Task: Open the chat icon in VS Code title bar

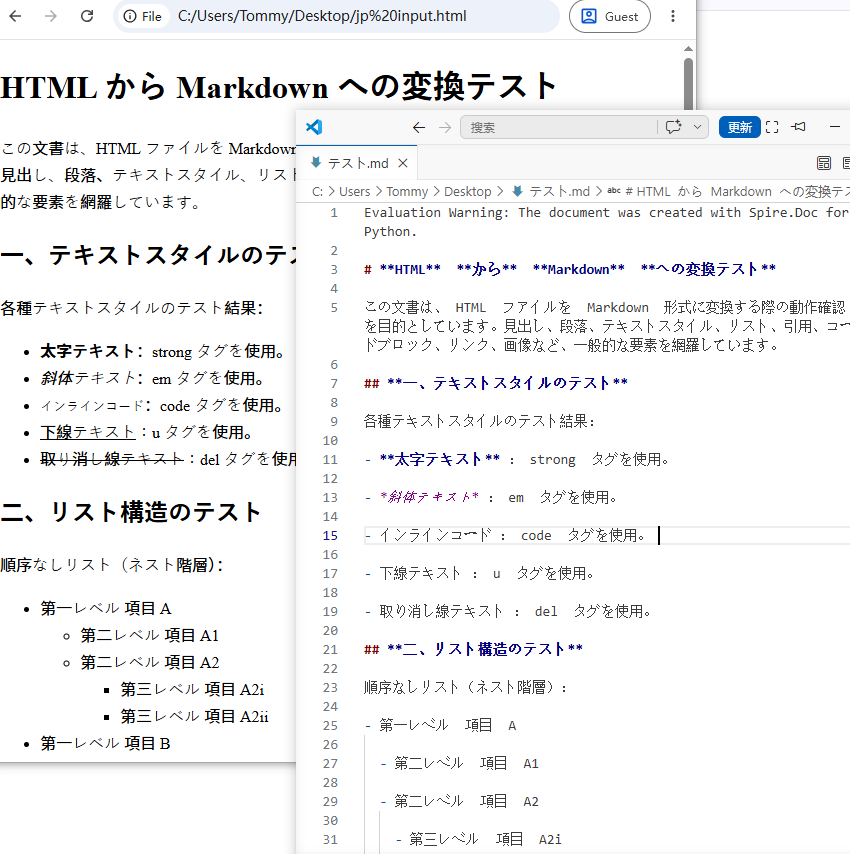Action: pyautogui.click(x=674, y=127)
